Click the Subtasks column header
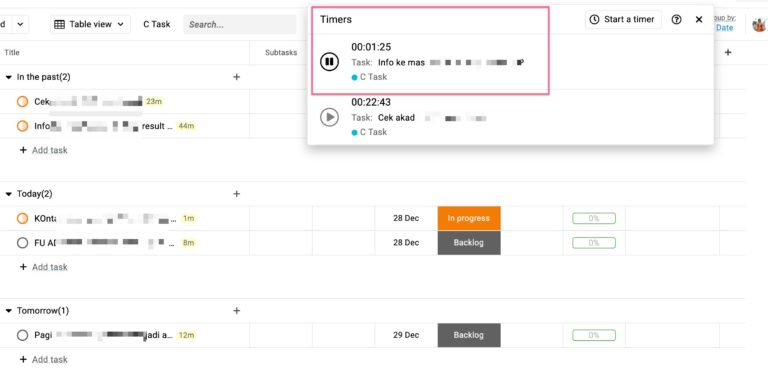 click(281, 52)
